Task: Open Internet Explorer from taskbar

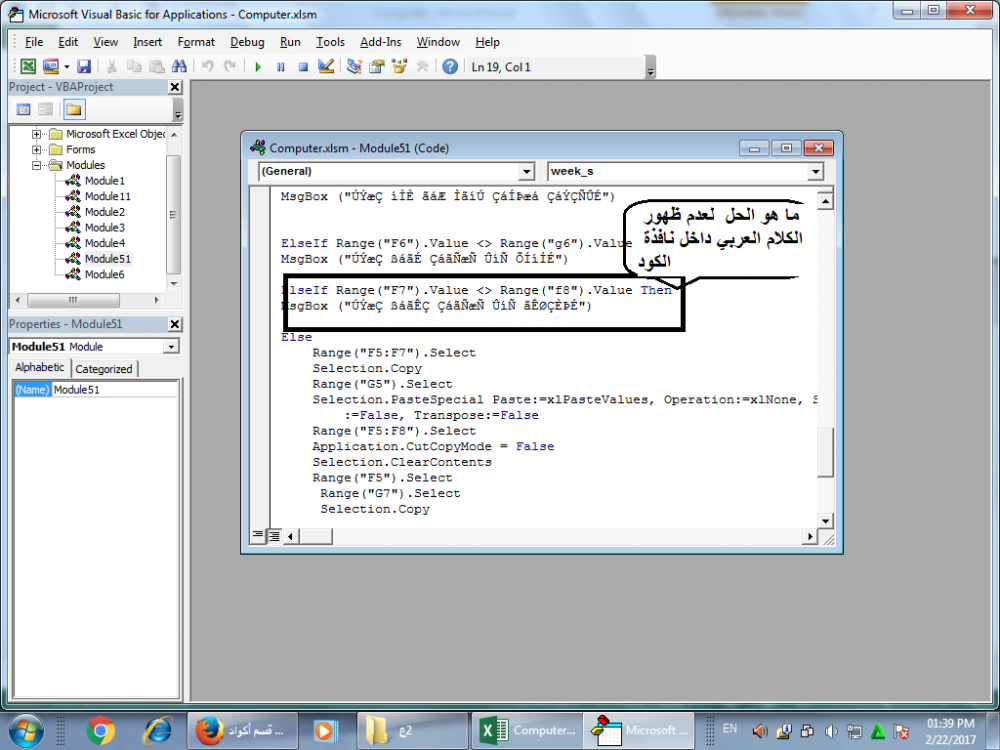Action: [x=157, y=731]
